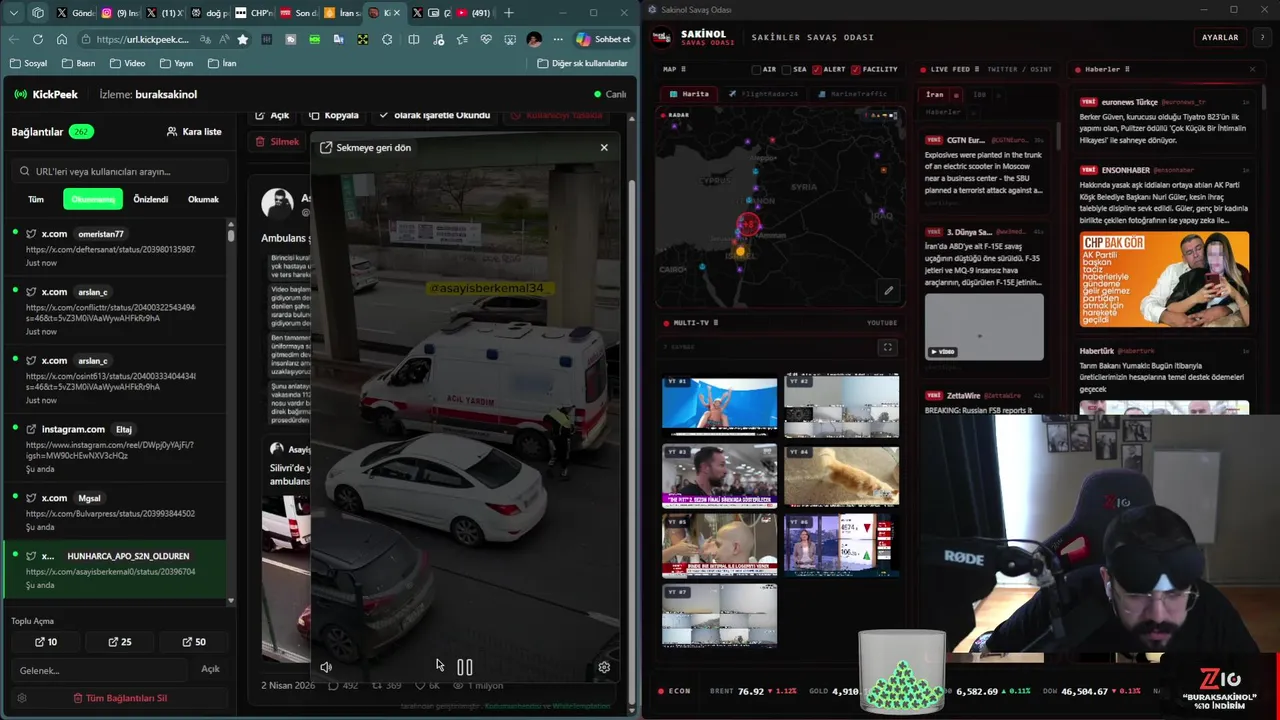Close the picture-in-picture video overlay
Screen dimensions: 1280x720
coord(604,147)
